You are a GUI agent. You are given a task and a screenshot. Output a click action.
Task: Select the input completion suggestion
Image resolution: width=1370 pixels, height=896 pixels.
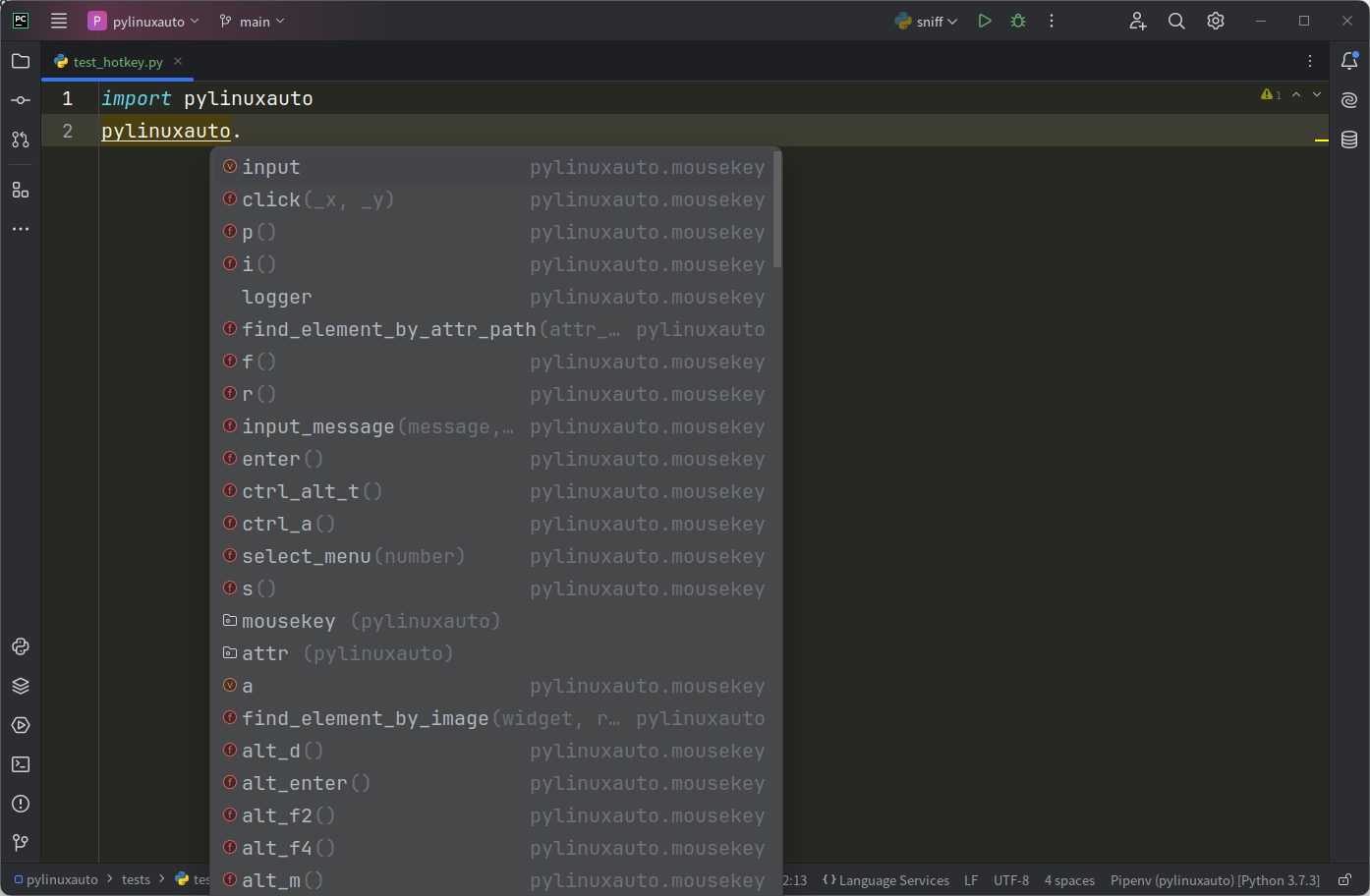click(x=493, y=167)
